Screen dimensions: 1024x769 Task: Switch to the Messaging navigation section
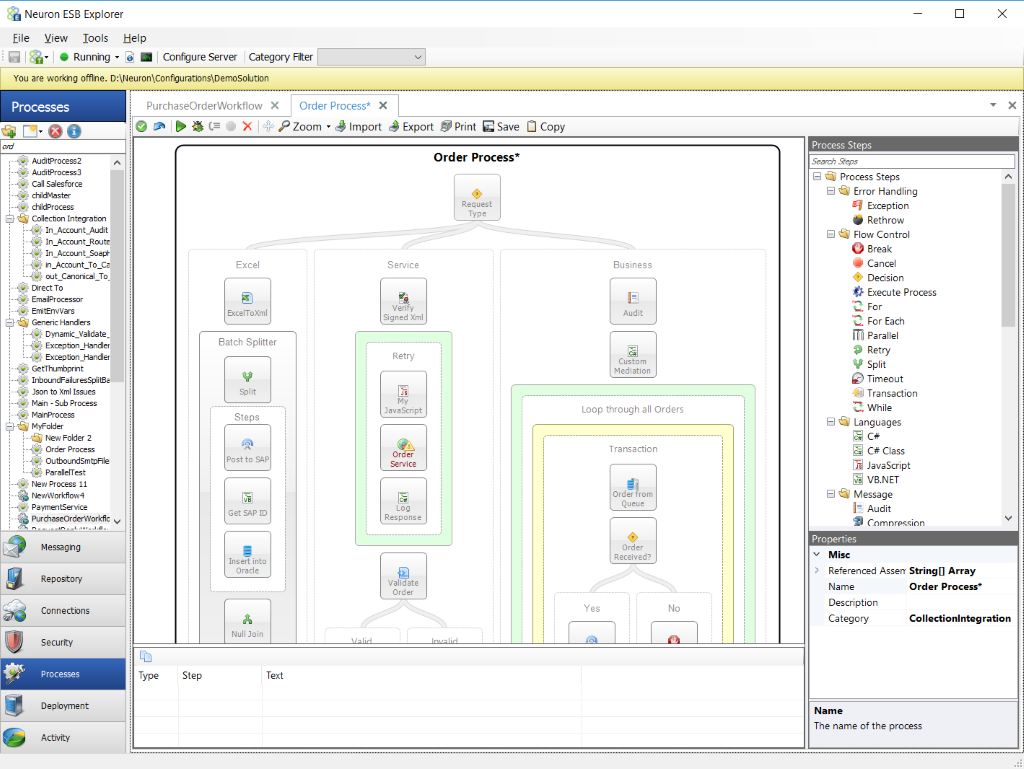pos(63,547)
